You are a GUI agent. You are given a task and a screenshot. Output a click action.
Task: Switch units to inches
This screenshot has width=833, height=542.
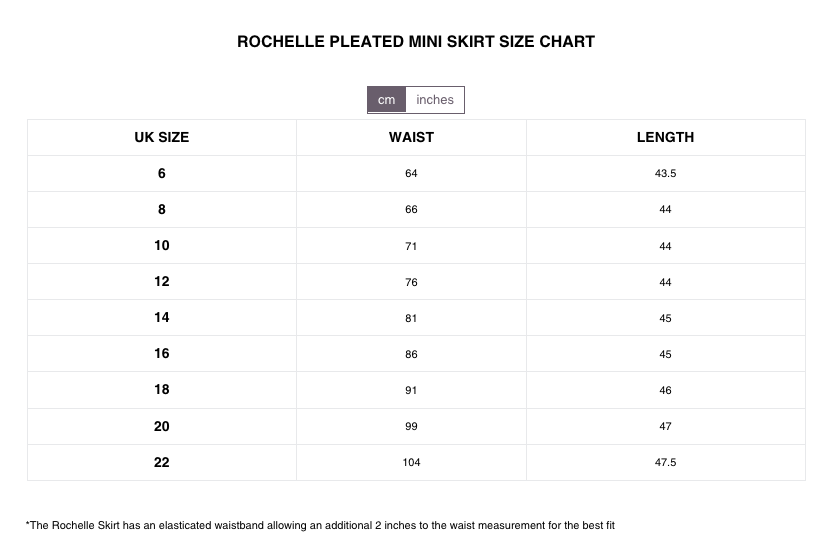(x=435, y=100)
